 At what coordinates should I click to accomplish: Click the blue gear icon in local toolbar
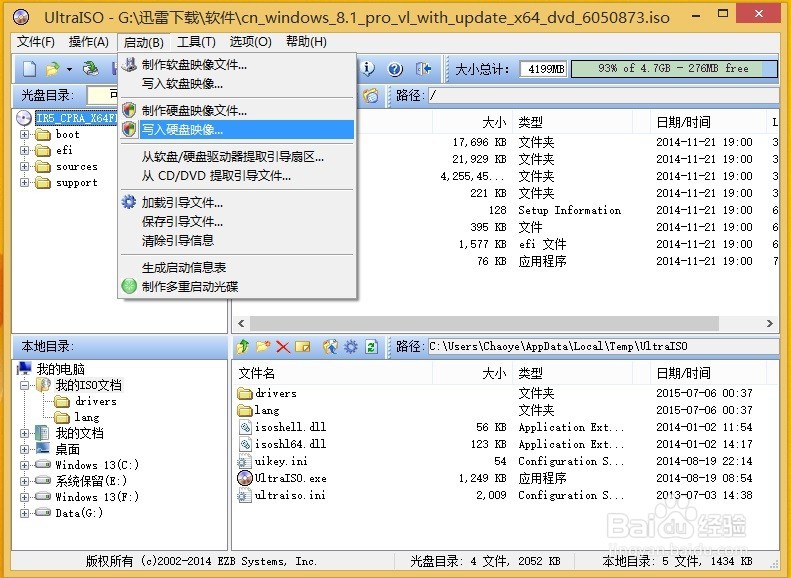tap(351, 346)
